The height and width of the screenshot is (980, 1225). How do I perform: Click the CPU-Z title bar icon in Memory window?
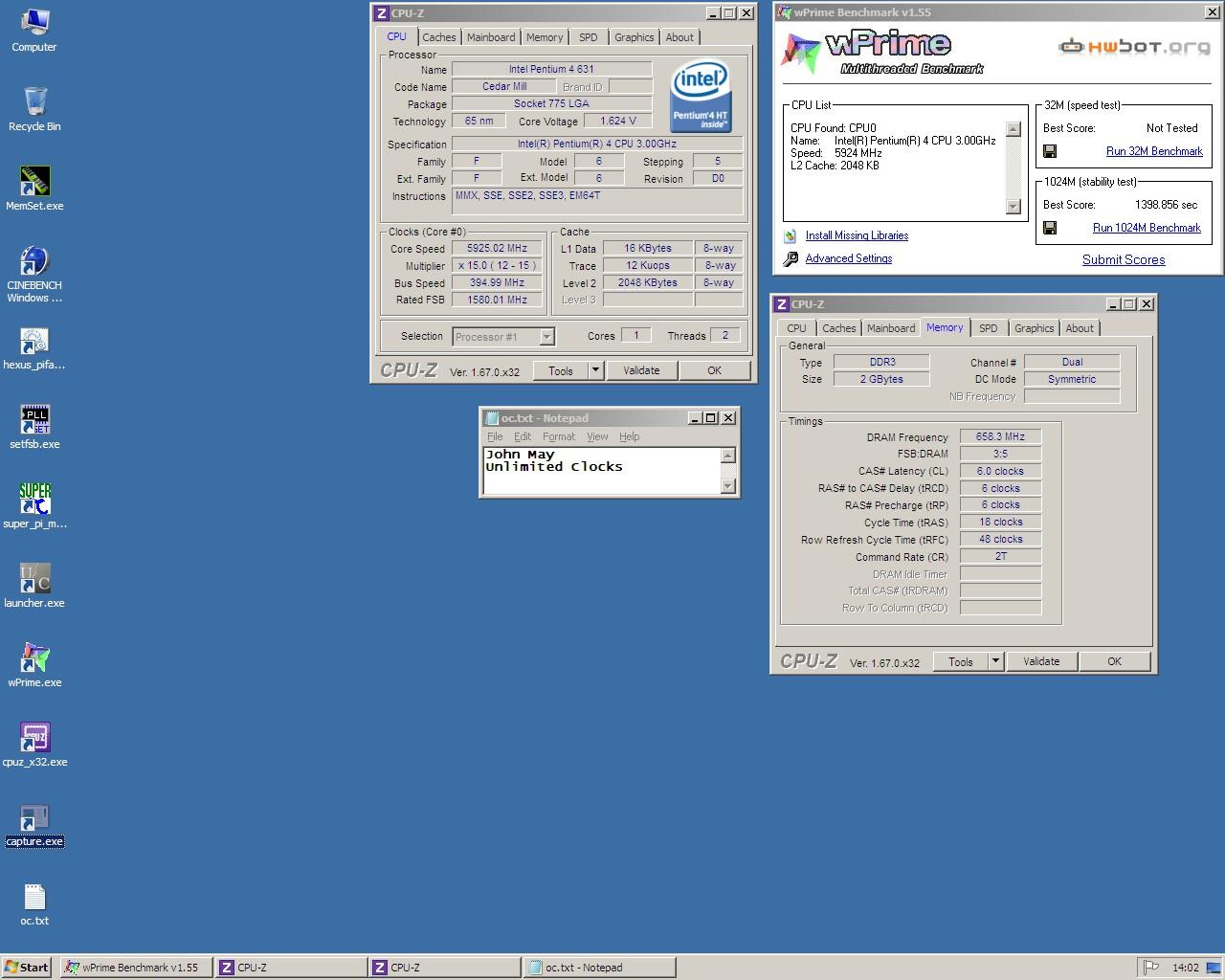click(x=782, y=304)
